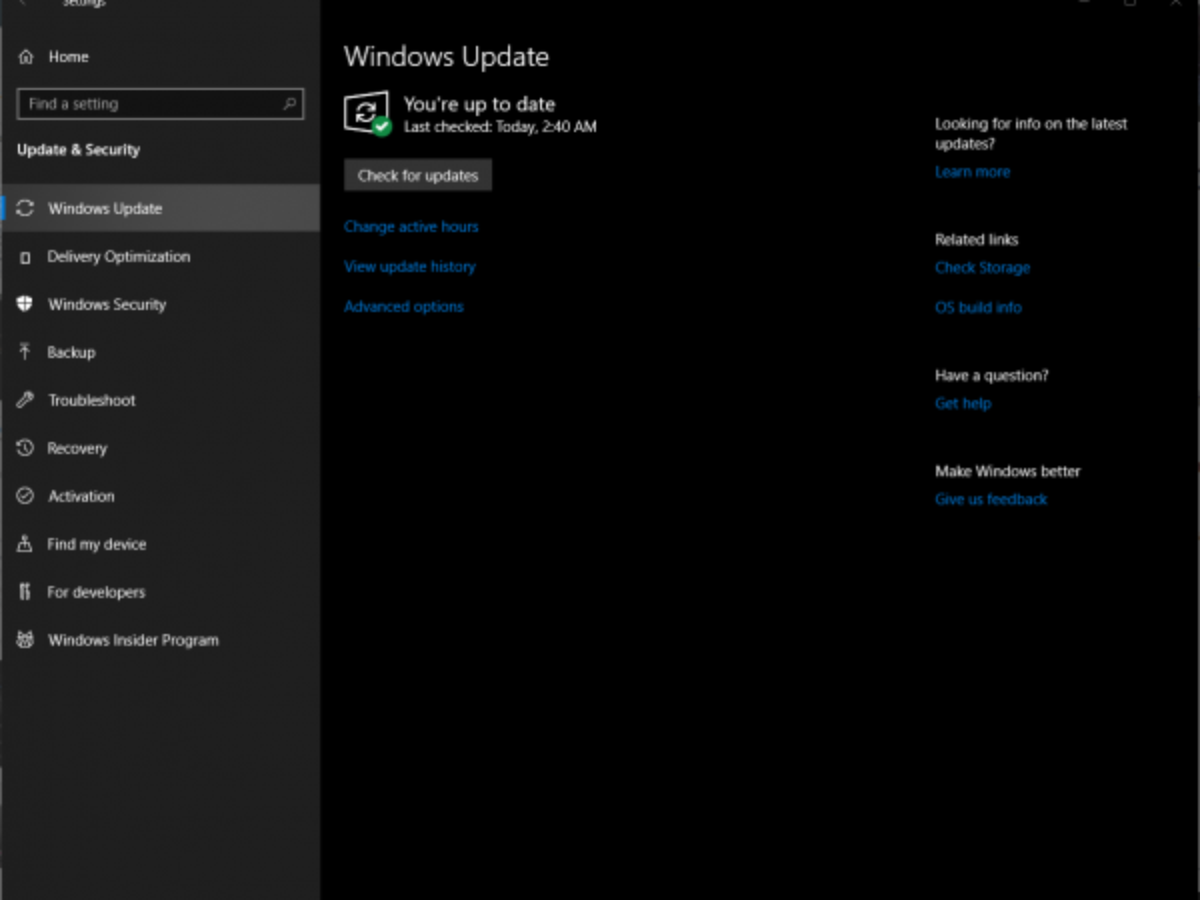
Task: Click the Make Windows better text
Action: click(1007, 472)
